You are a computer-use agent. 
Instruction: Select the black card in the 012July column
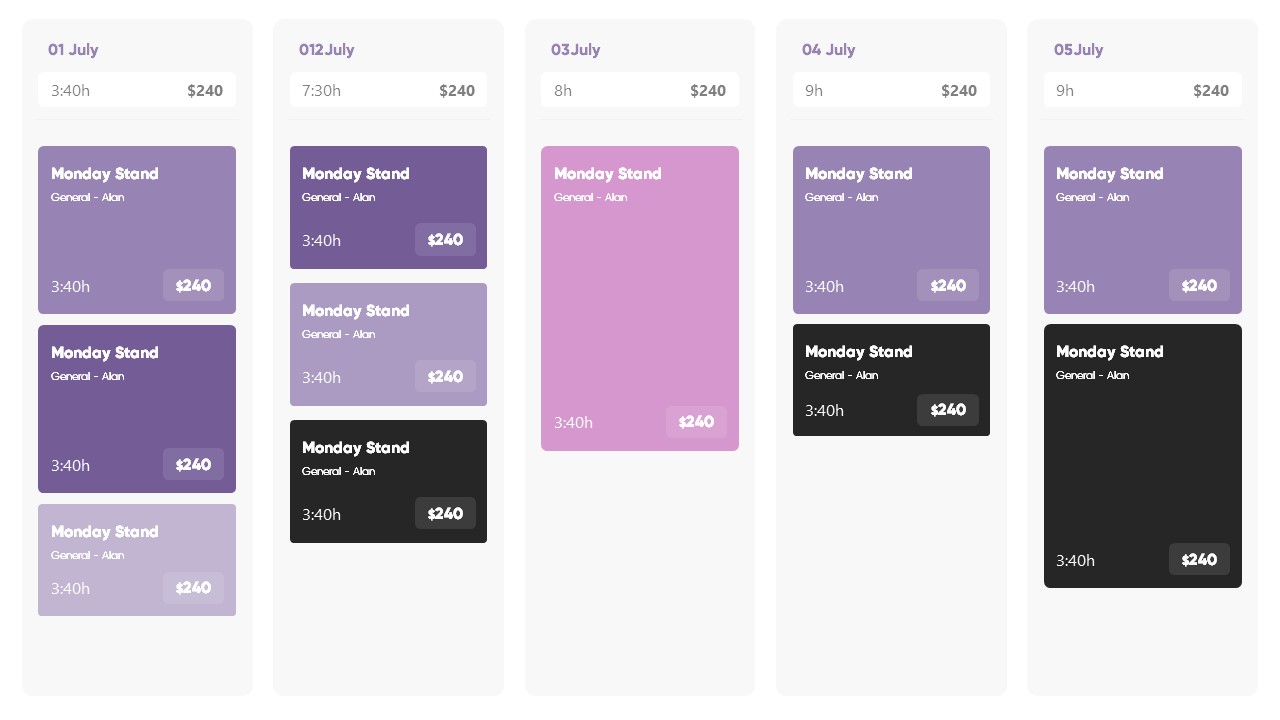(x=388, y=481)
